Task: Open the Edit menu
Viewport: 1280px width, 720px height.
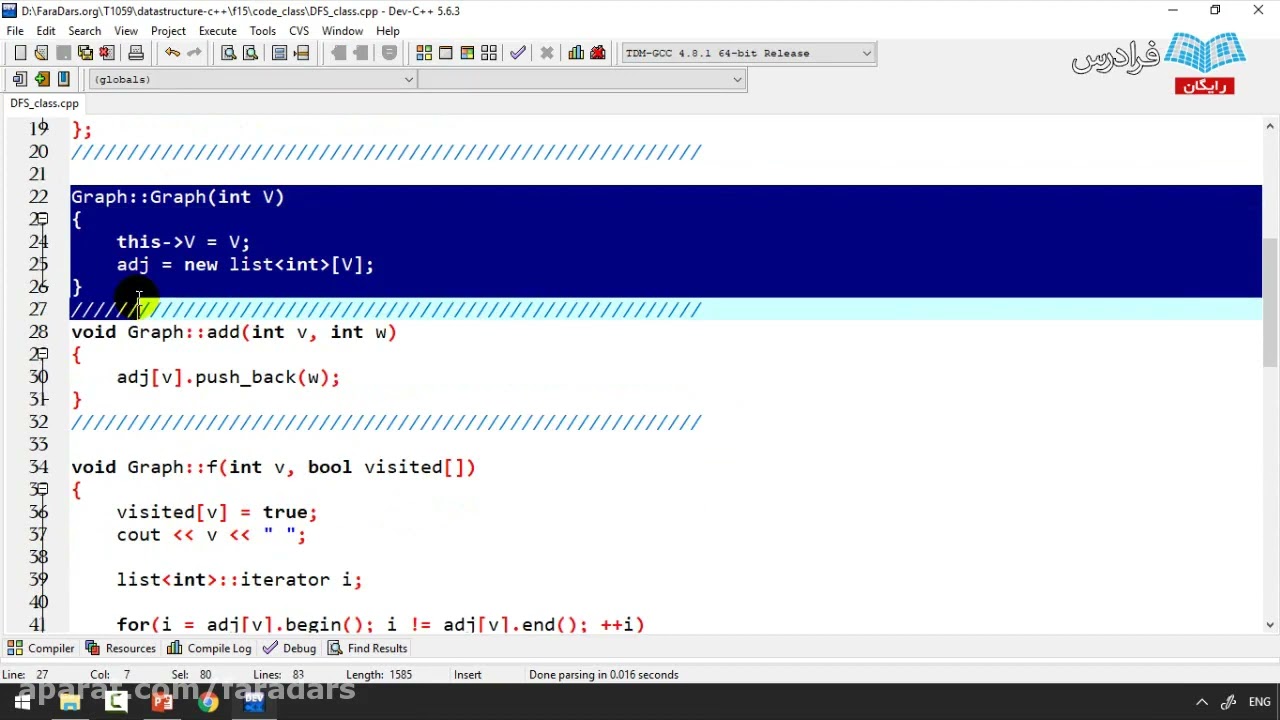Action: point(46,31)
